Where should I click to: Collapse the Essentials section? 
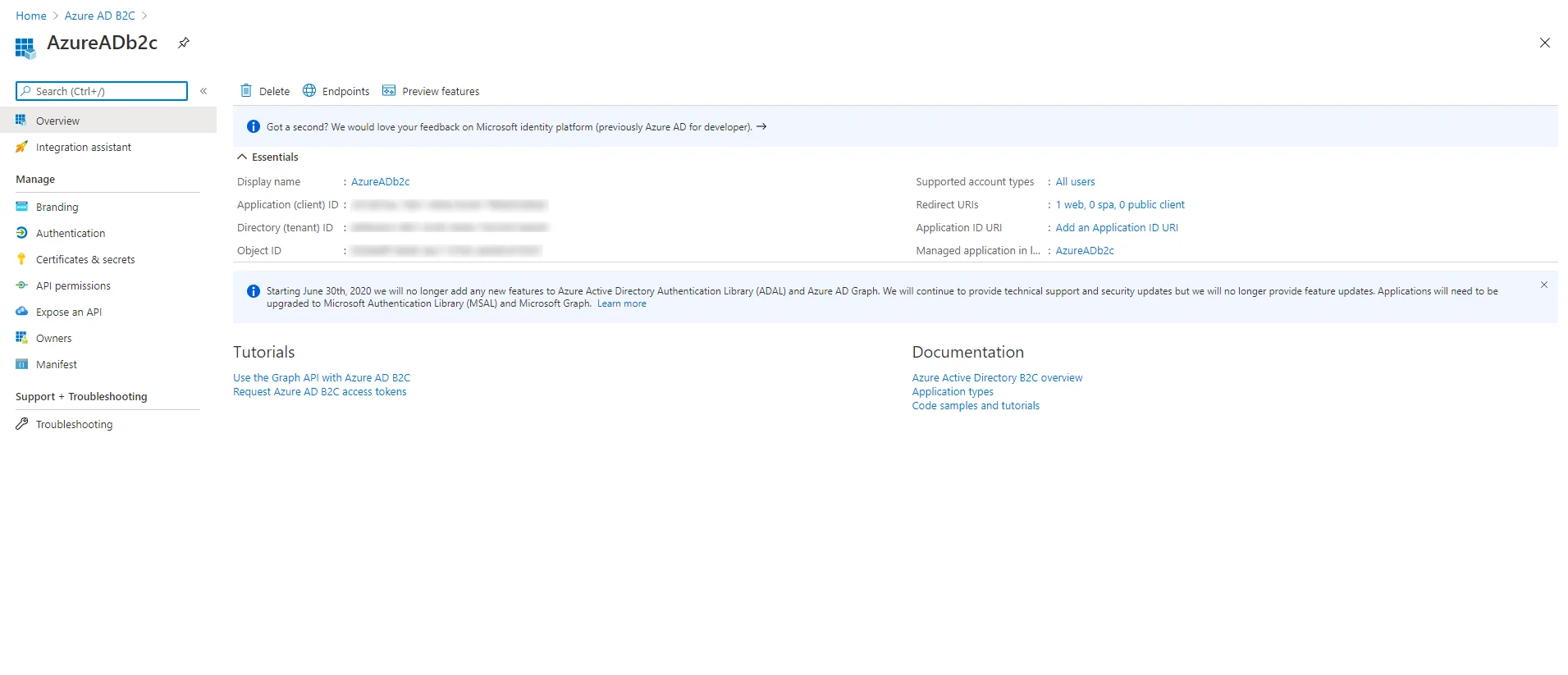pyautogui.click(x=242, y=157)
